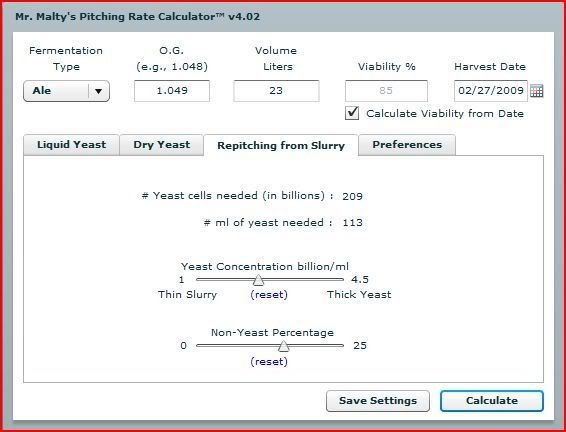
Task: Click the yeast cells needed value 209
Action: 352,196
